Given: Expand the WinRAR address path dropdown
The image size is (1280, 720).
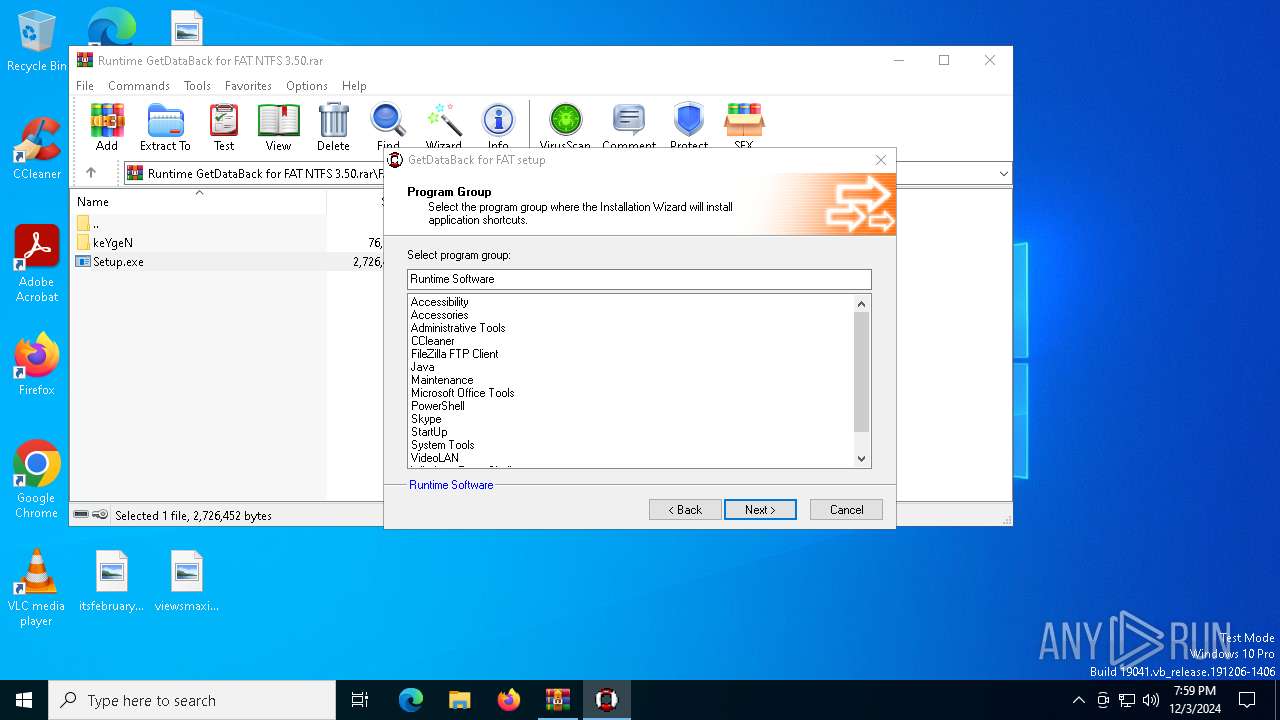Looking at the screenshot, I should [x=1003, y=174].
